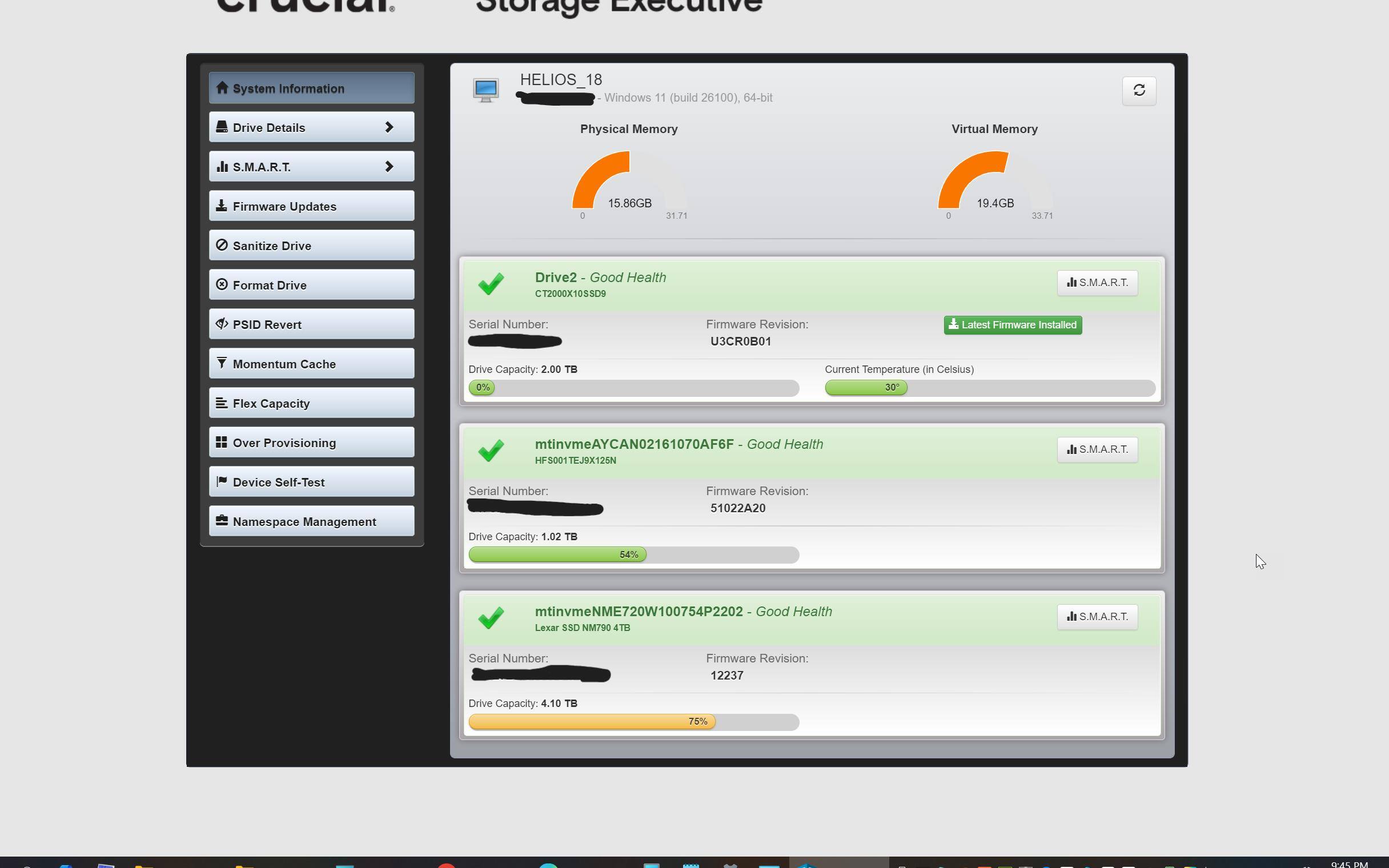Viewport: 1389px width, 868px height.
Task: Expand Drive Details submenu arrow
Action: pos(389,127)
